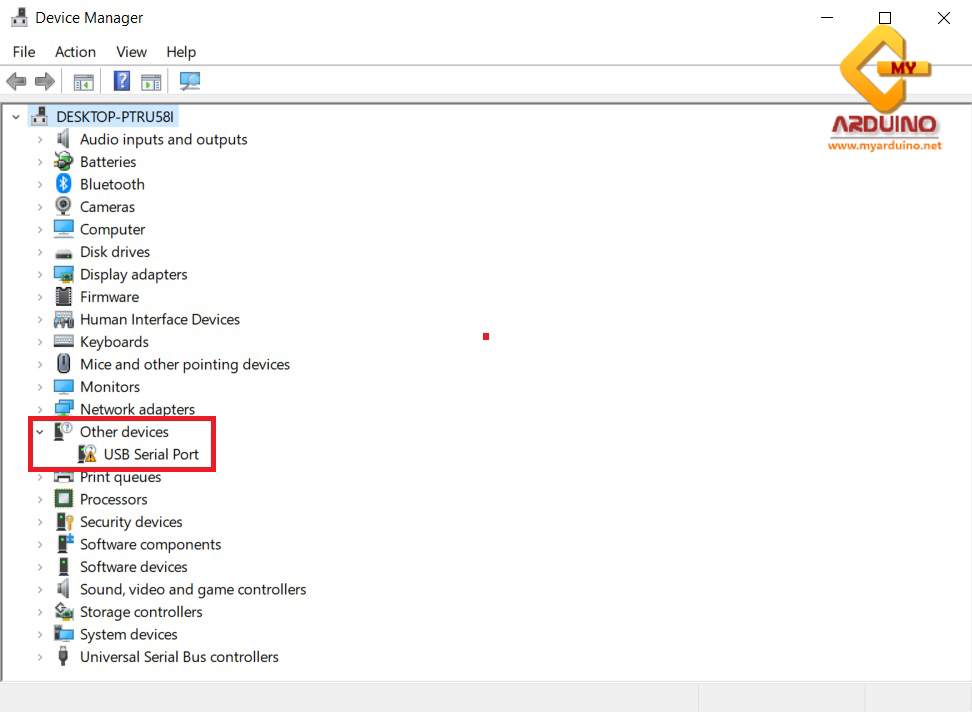Open the Action menu
The height and width of the screenshot is (712, 972).
click(75, 51)
